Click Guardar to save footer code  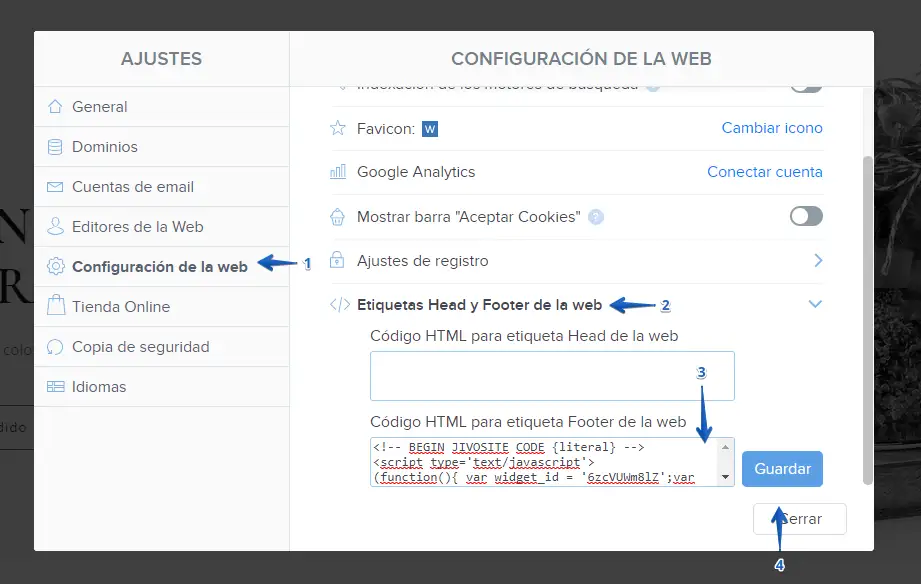pyautogui.click(x=782, y=469)
